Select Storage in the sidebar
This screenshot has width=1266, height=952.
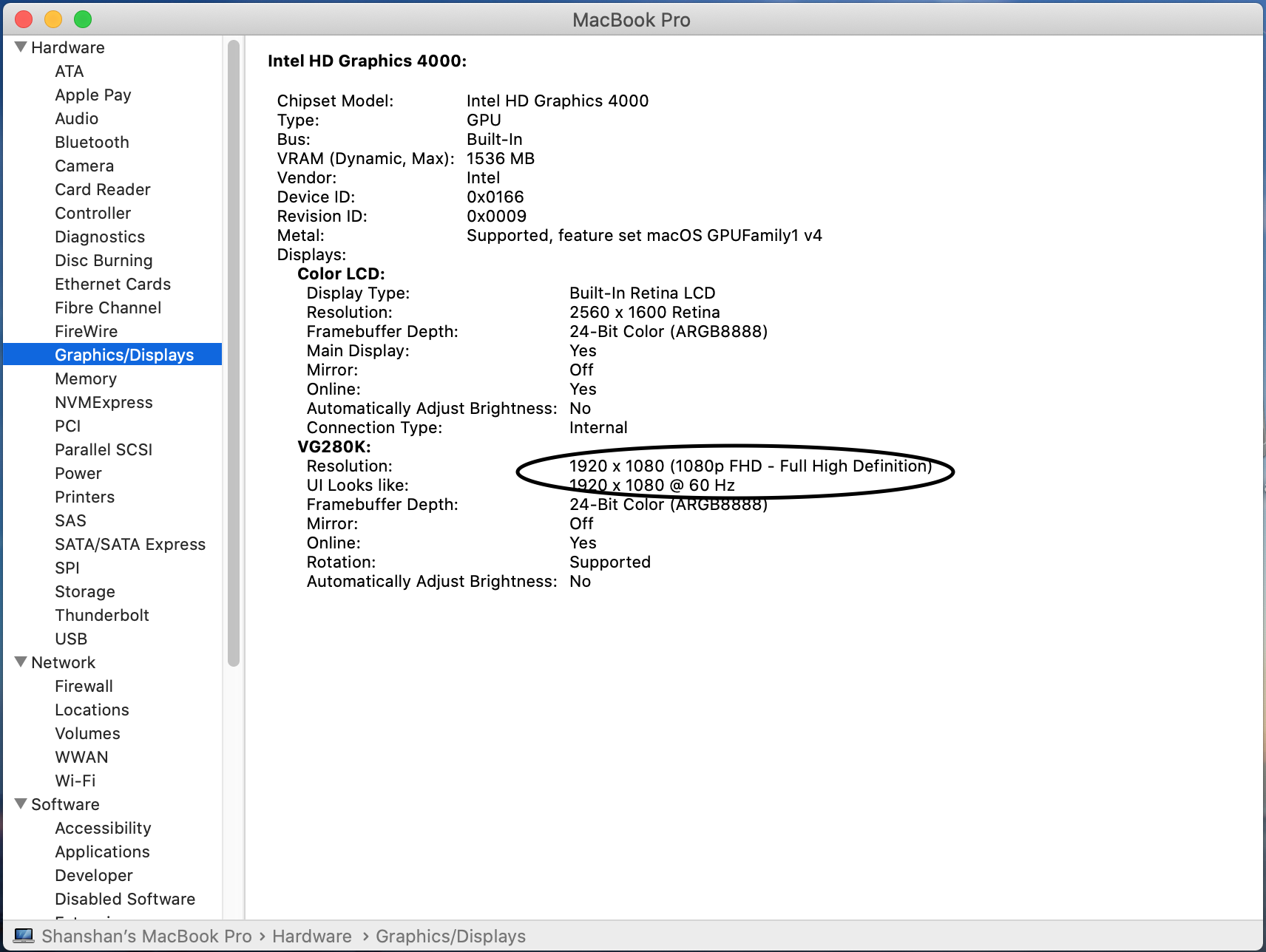click(85, 591)
